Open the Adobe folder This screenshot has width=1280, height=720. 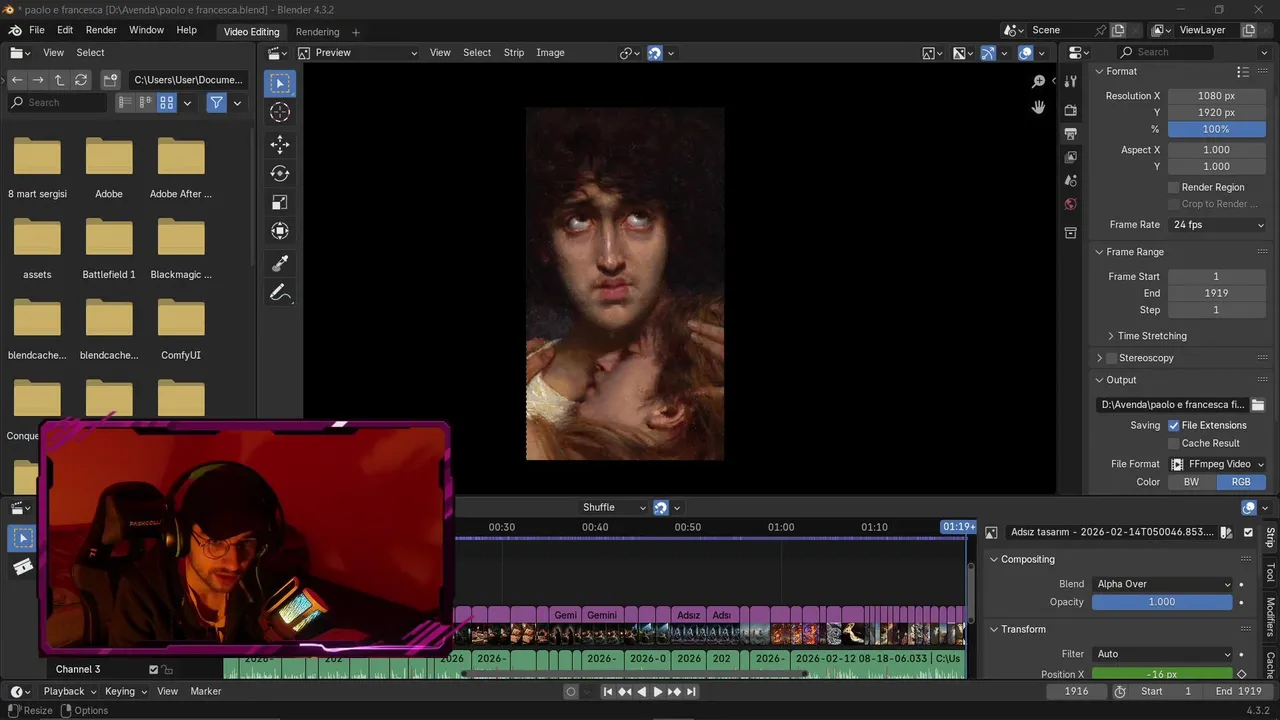pos(109,168)
